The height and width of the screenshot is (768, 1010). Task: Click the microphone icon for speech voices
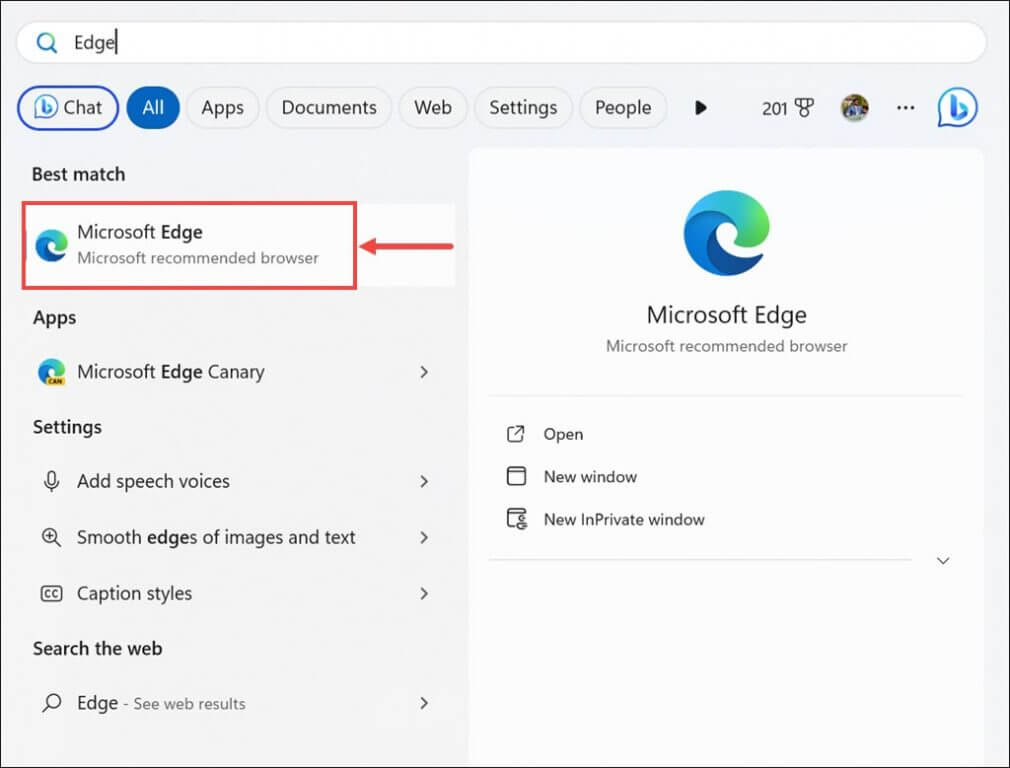(x=52, y=481)
